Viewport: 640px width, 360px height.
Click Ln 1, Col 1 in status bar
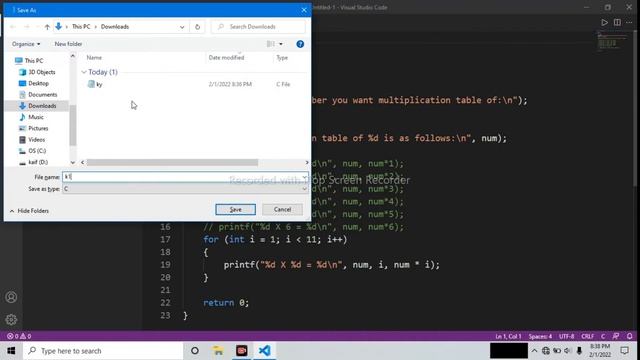tap(508, 336)
